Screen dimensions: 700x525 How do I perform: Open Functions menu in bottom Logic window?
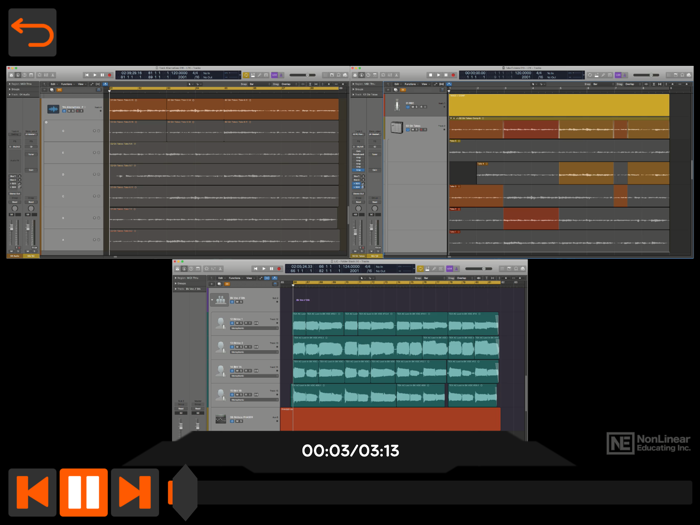coord(235,278)
